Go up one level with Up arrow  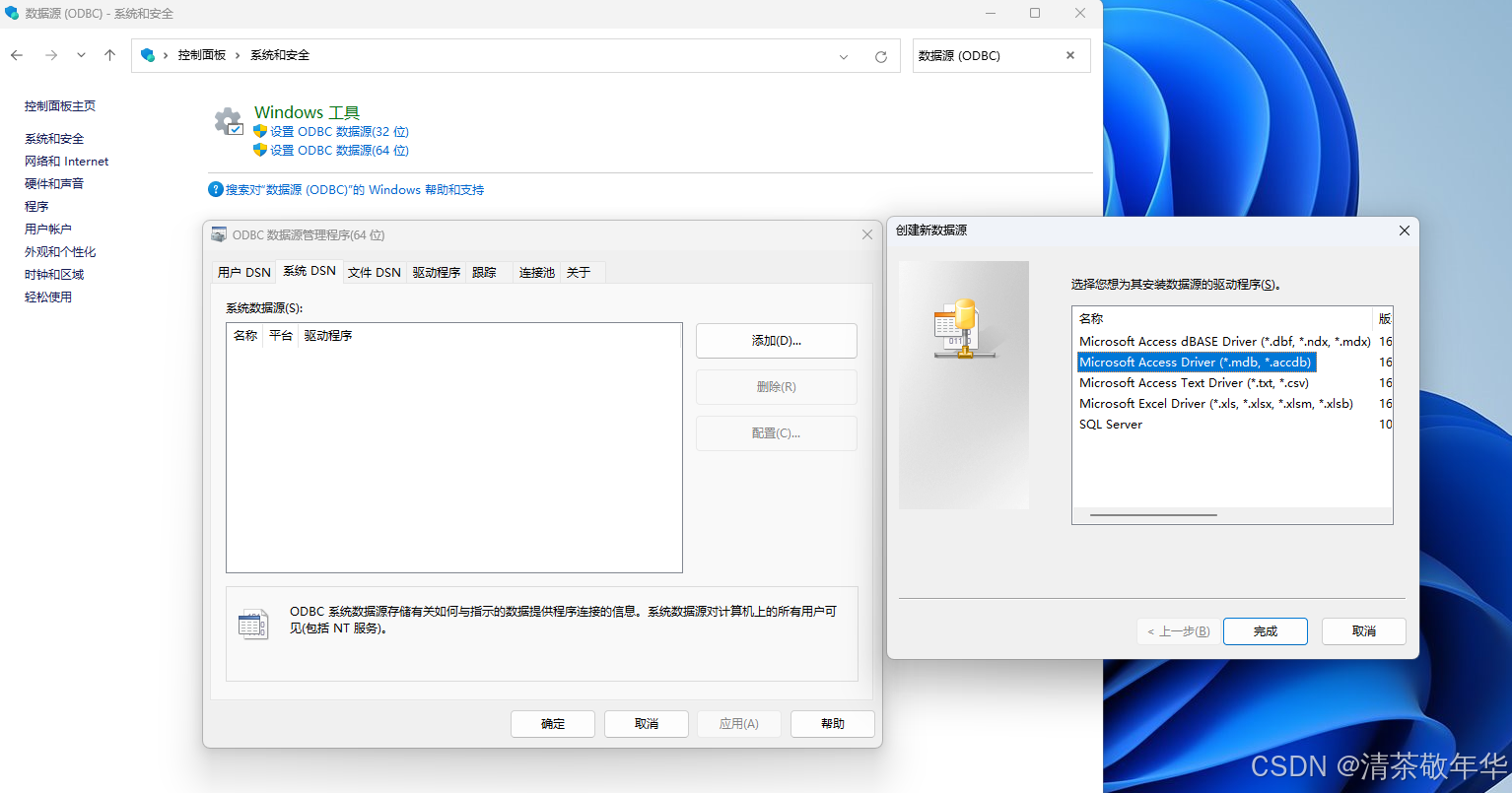pos(109,55)
